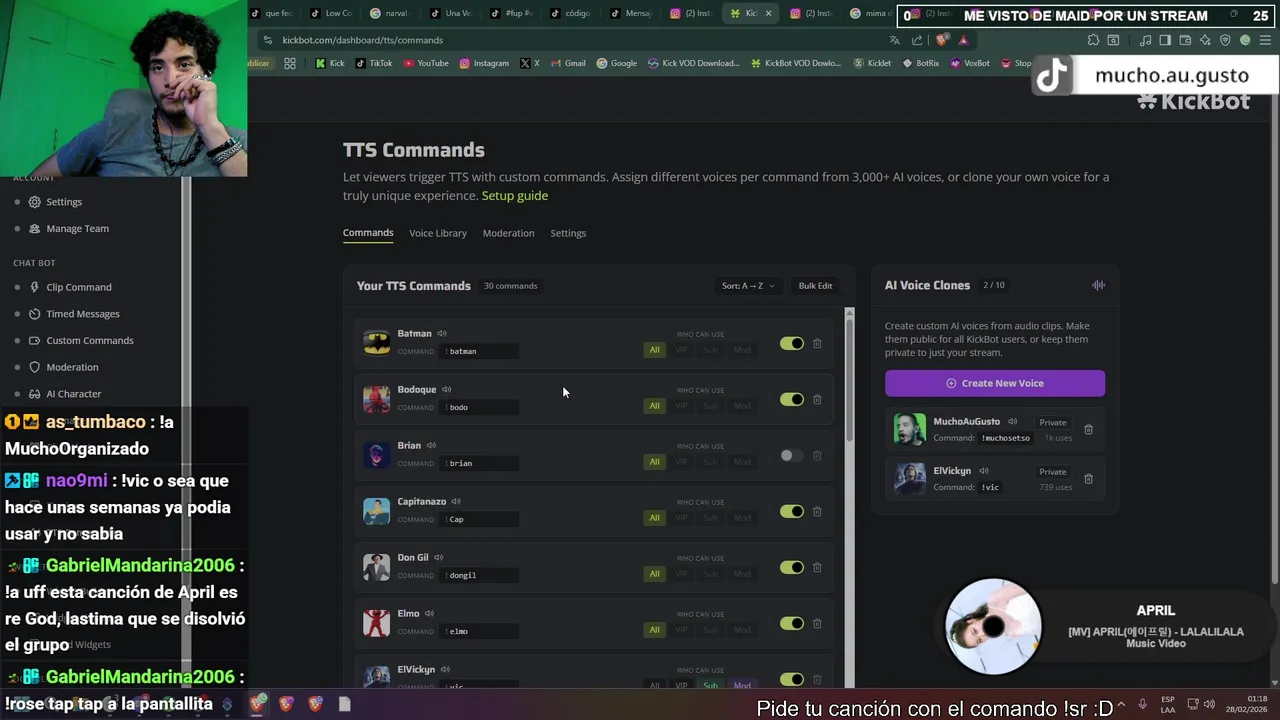Open AI Character in sidebar
Viewport: 1280px width, 720px height.
coord(74,394)
